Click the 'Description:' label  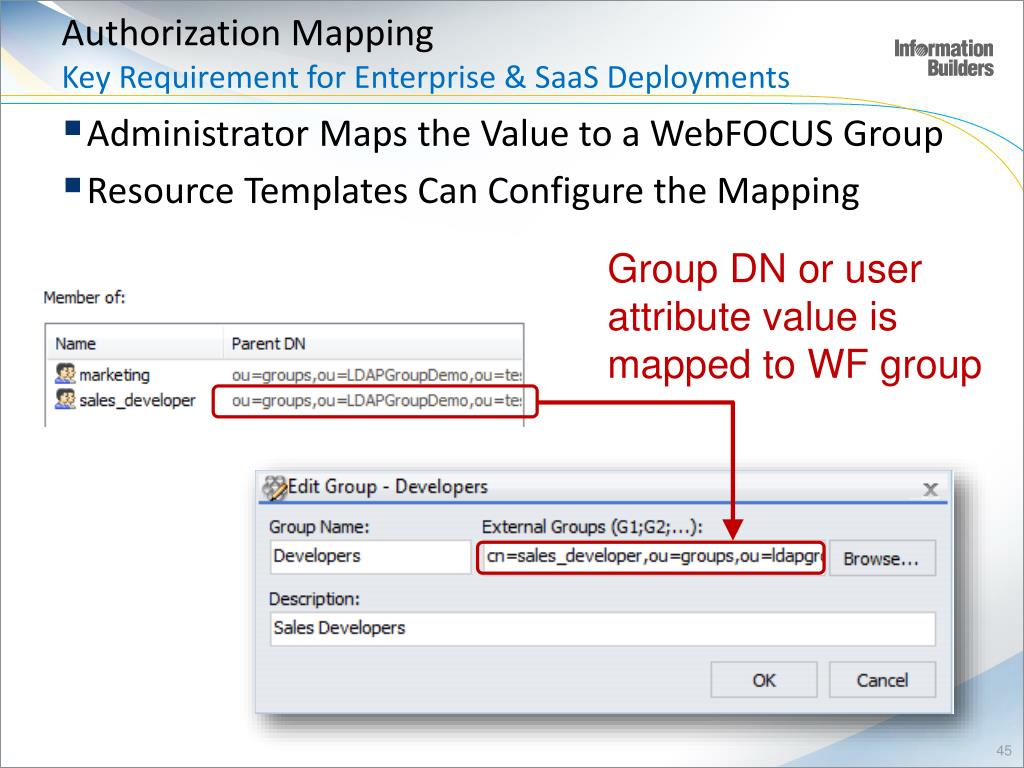click(314, 599)
